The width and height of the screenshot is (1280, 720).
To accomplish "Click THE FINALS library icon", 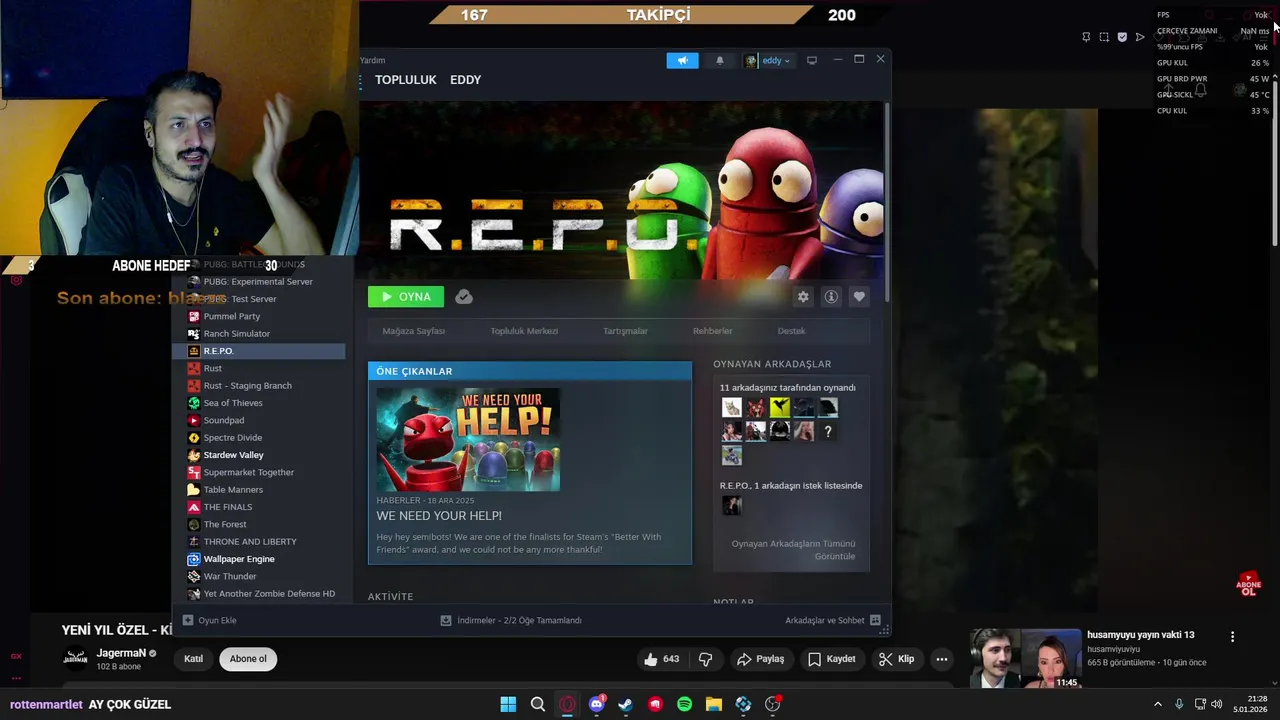I will click(x=194, y=507).
